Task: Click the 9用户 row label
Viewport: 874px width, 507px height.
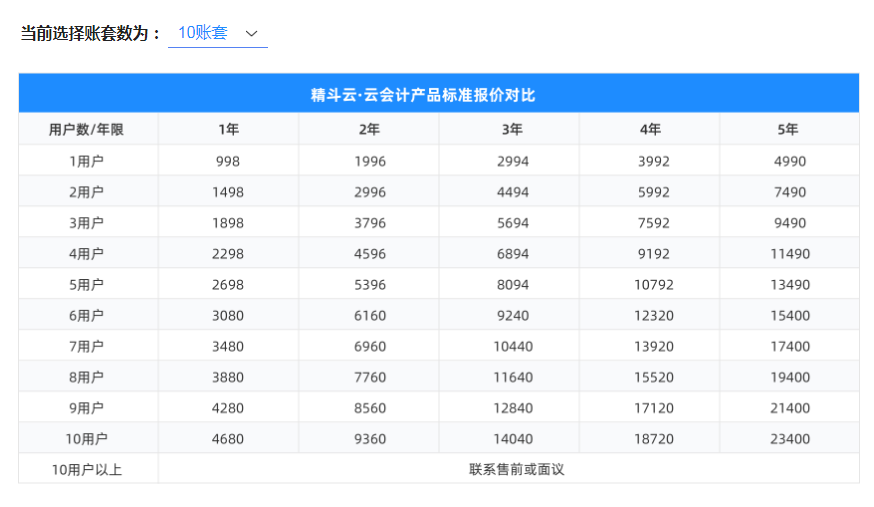Action: (x=86, y=408)
